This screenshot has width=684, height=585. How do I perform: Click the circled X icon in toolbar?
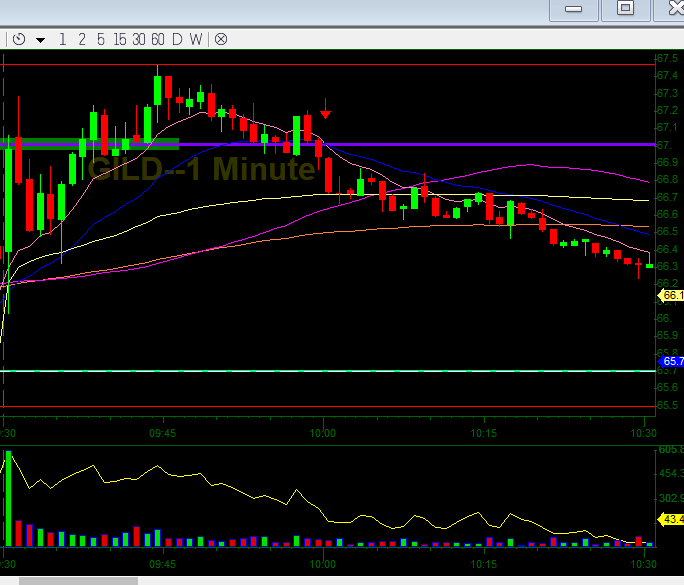[x=221, y=39]
